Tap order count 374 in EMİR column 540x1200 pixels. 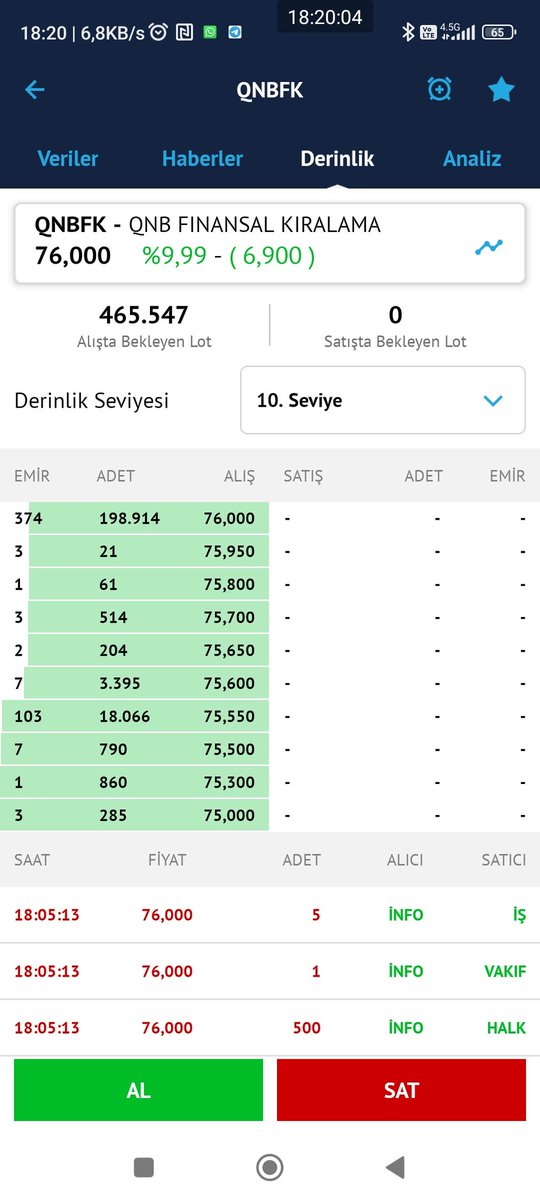[28, 518]
